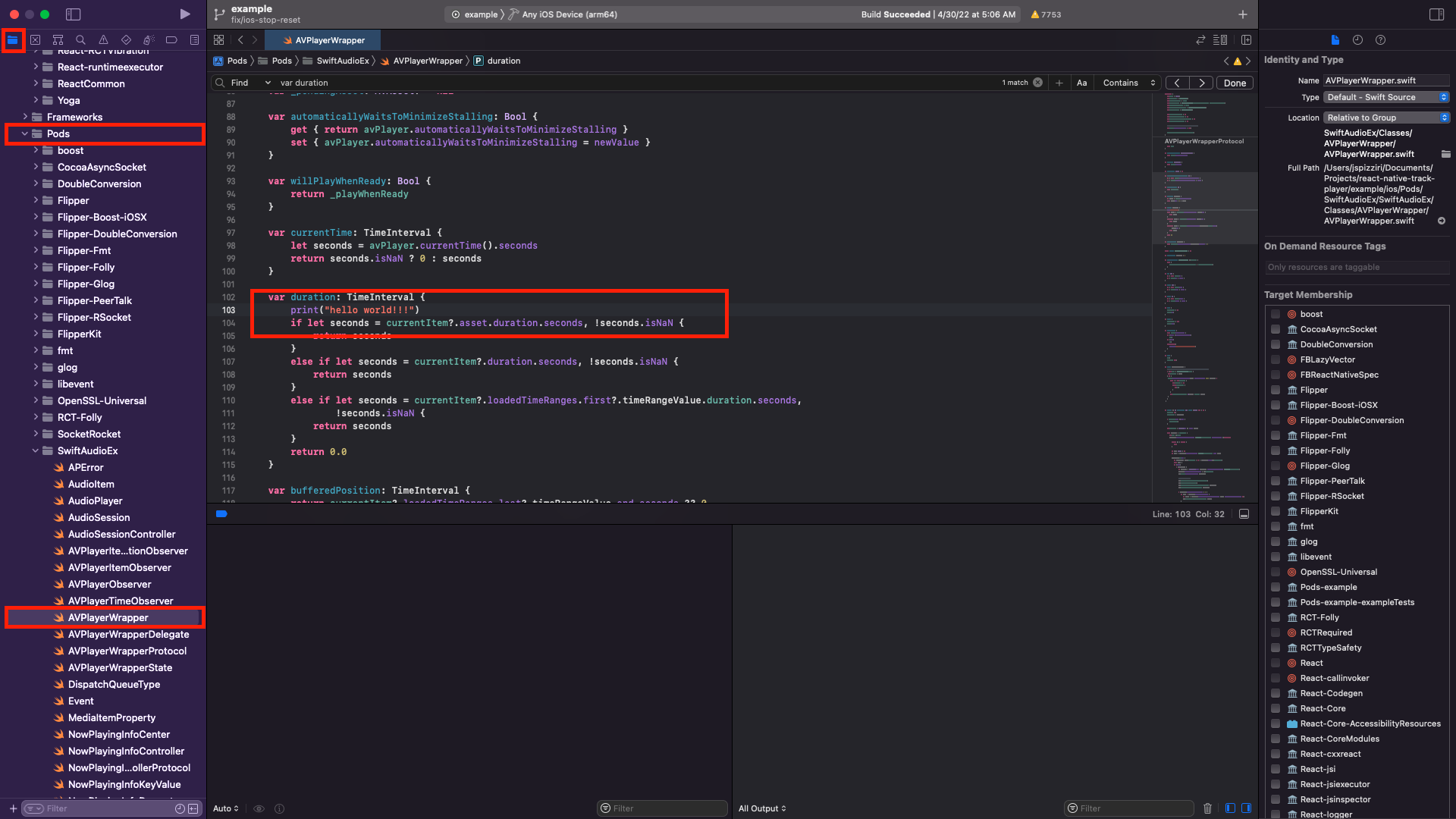Click Done to dismiss the find bar
This screenshot has width=1456, height=819.
tap(1235, 83)
